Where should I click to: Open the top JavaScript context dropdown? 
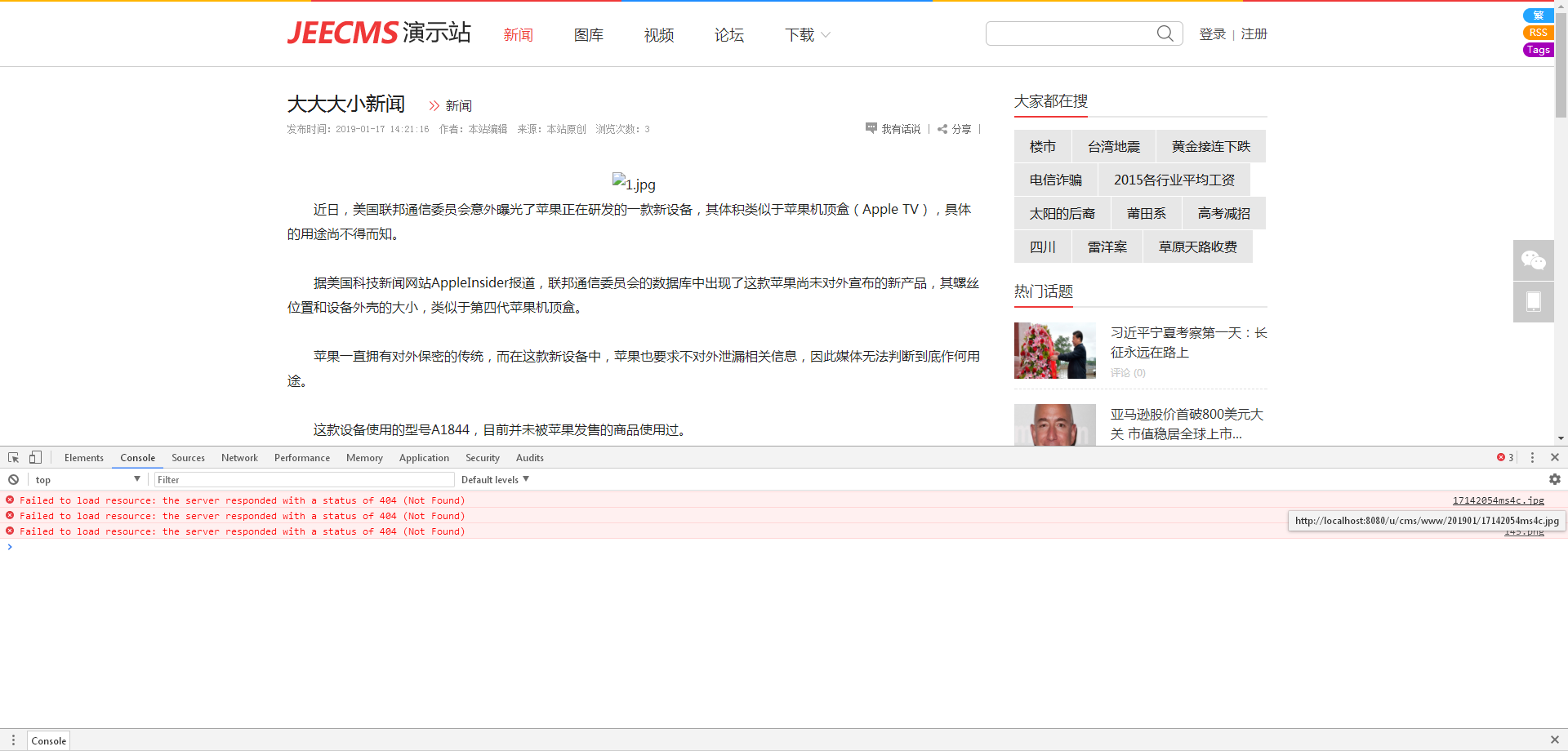[87, 480]
